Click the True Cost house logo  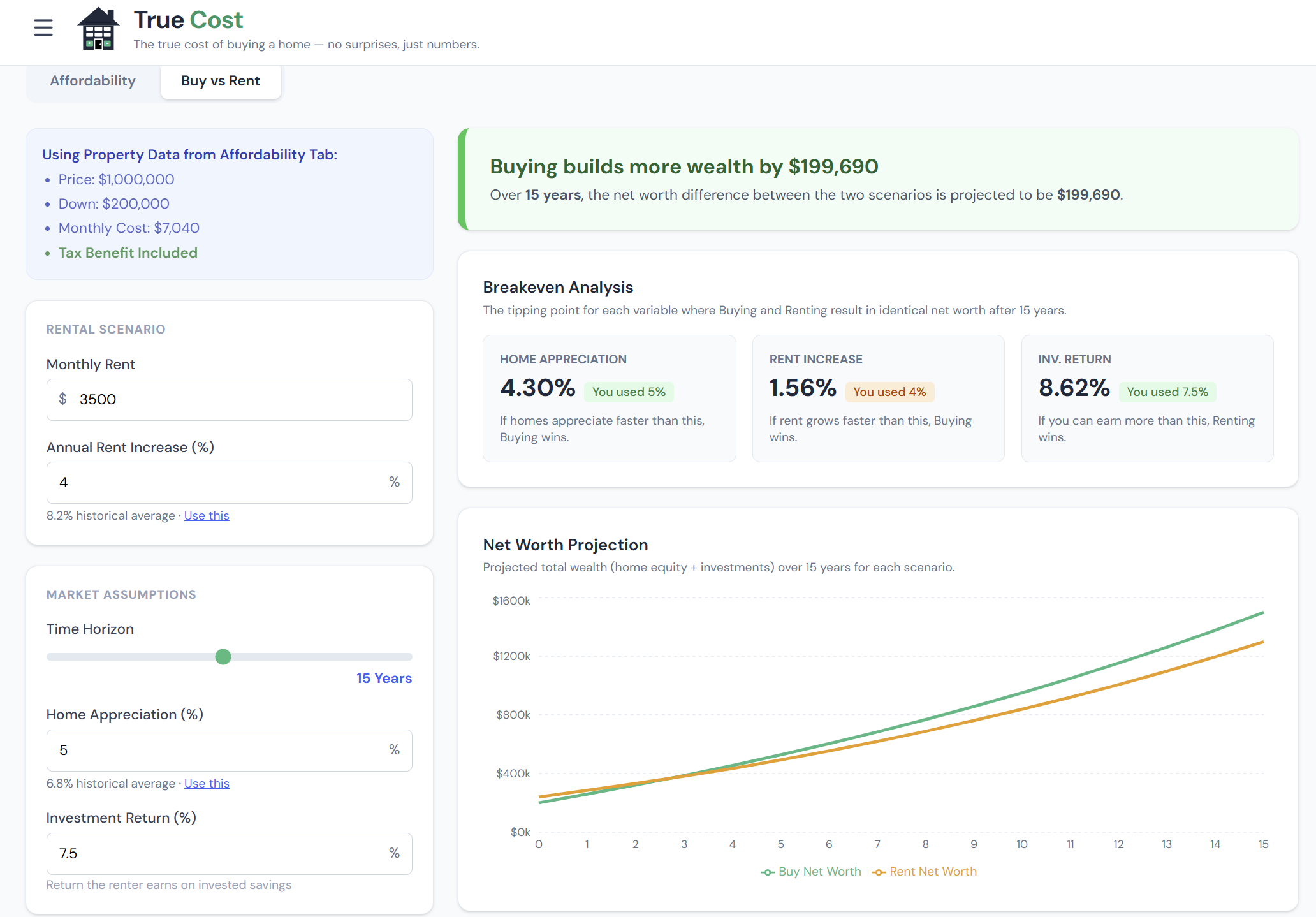pyautogui.click(x=98, y=29)
